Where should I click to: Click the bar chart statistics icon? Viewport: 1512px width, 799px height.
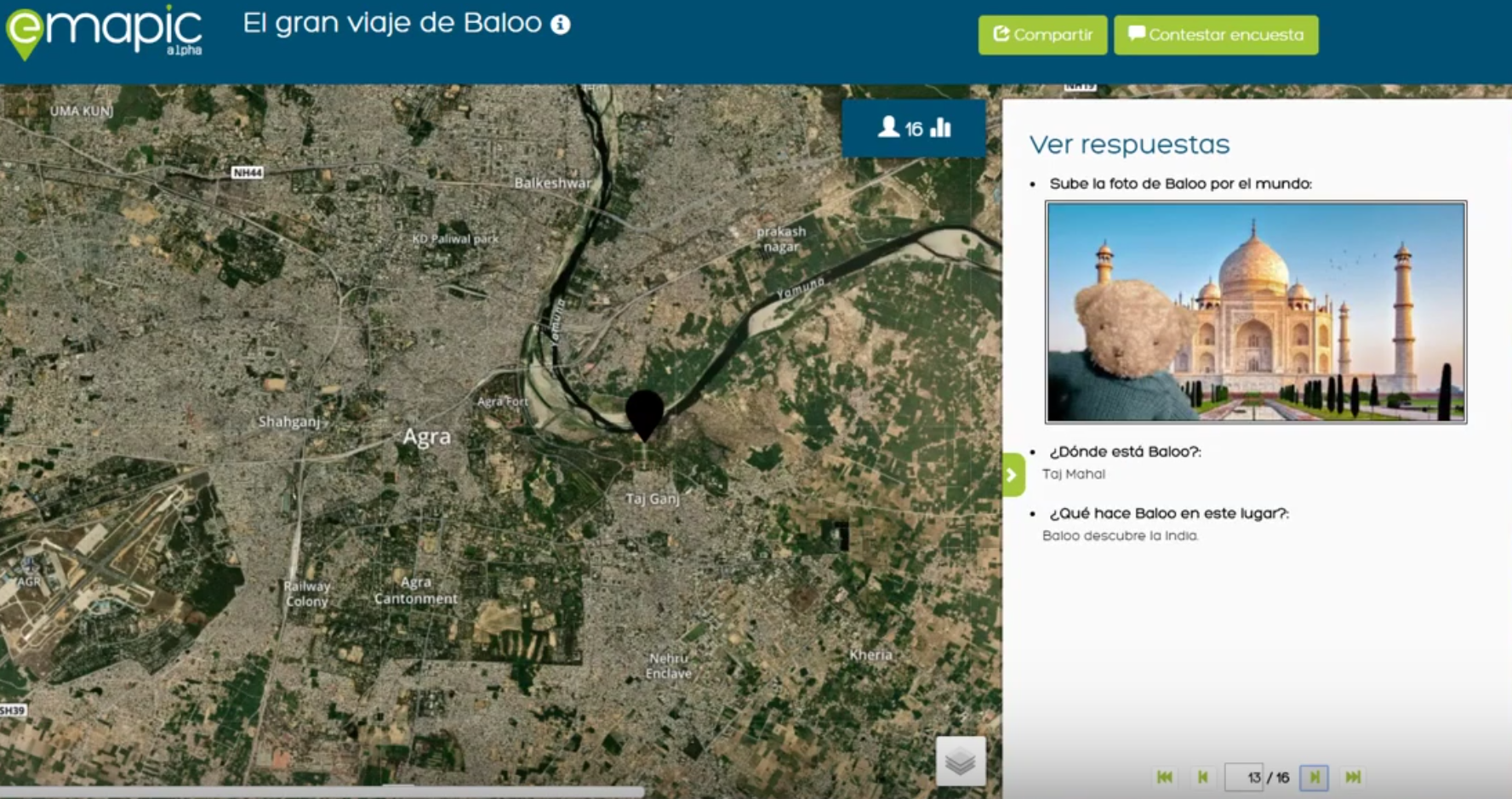[x=941, y=128]
